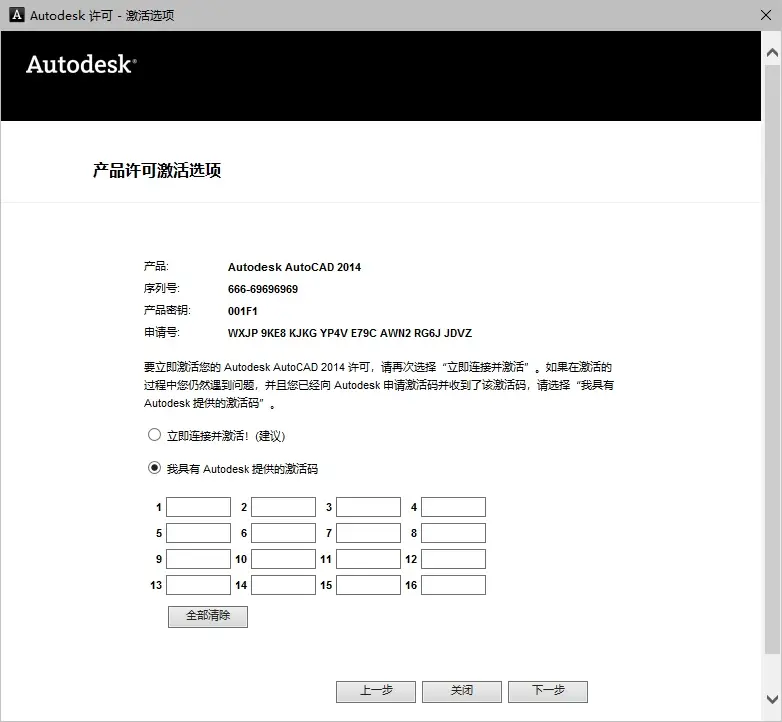Click the 申请号 label
This screenshot has width=782, height=722.
pos(162,332)
